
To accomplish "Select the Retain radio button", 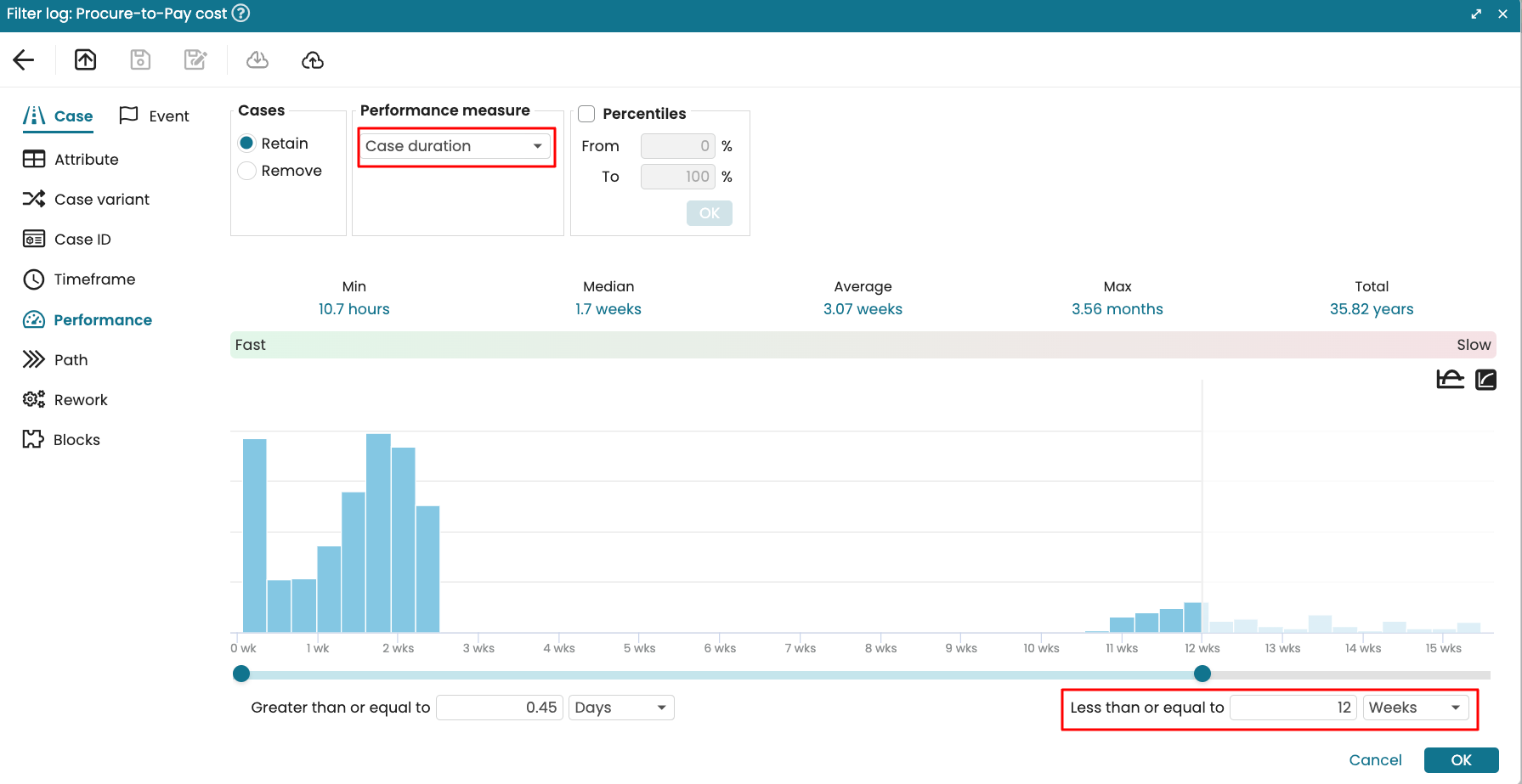I will [x=247, y=144].
